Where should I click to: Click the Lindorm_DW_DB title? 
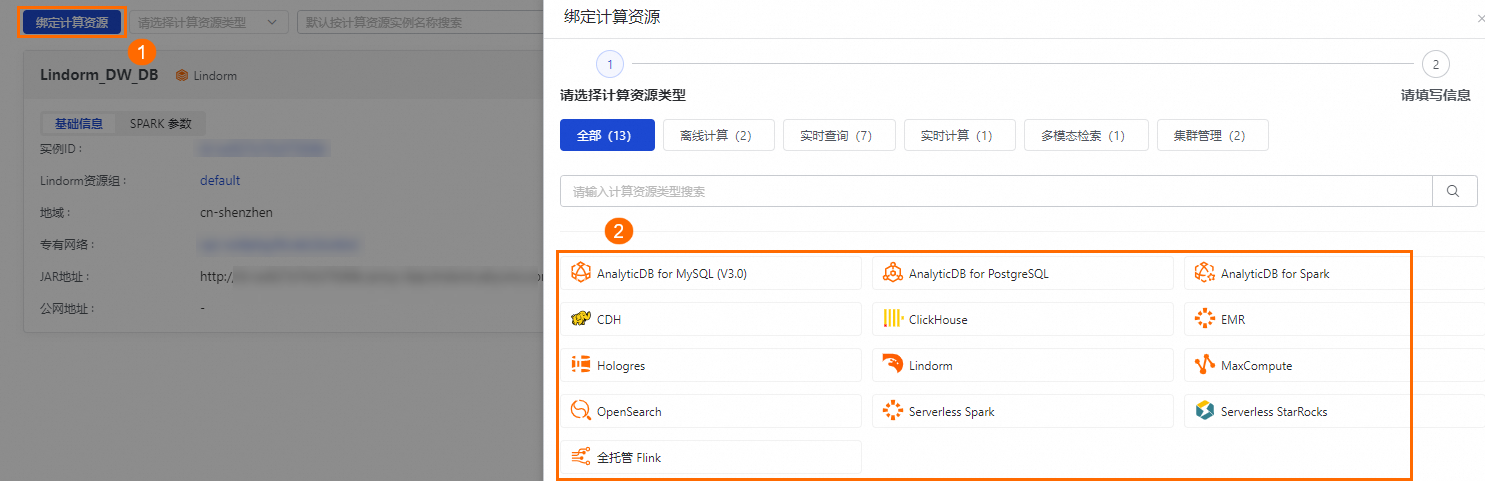coord(99,75)
